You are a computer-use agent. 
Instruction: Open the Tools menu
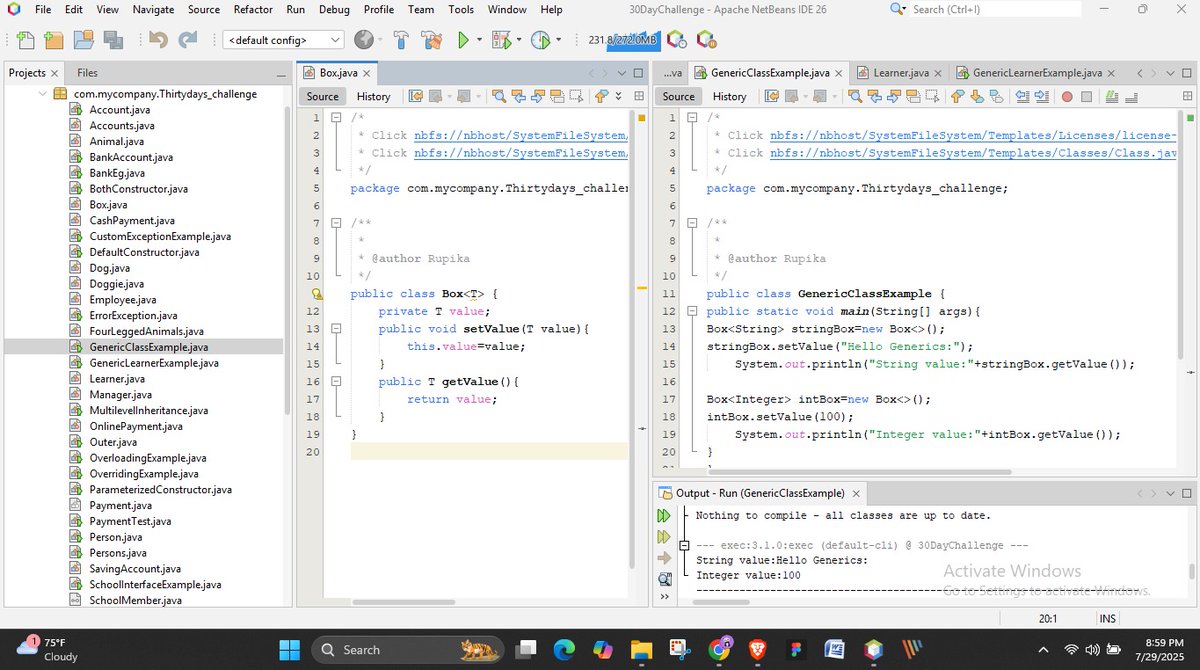461,9
